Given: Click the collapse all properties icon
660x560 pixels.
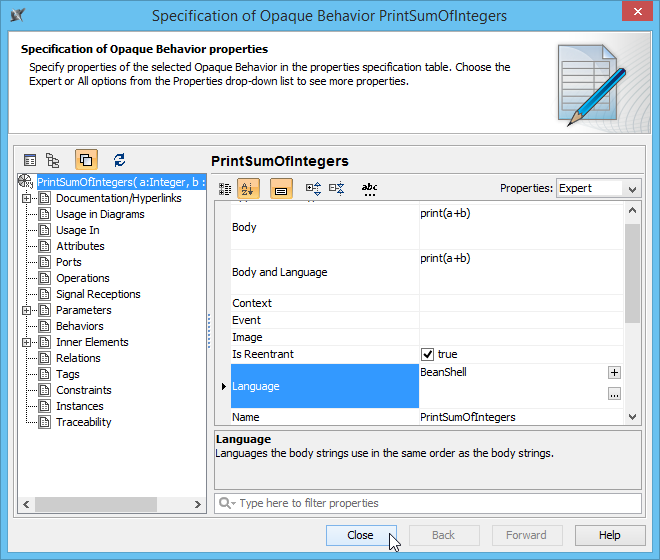Looking at the screenshot, I should (x=337, y=188).
